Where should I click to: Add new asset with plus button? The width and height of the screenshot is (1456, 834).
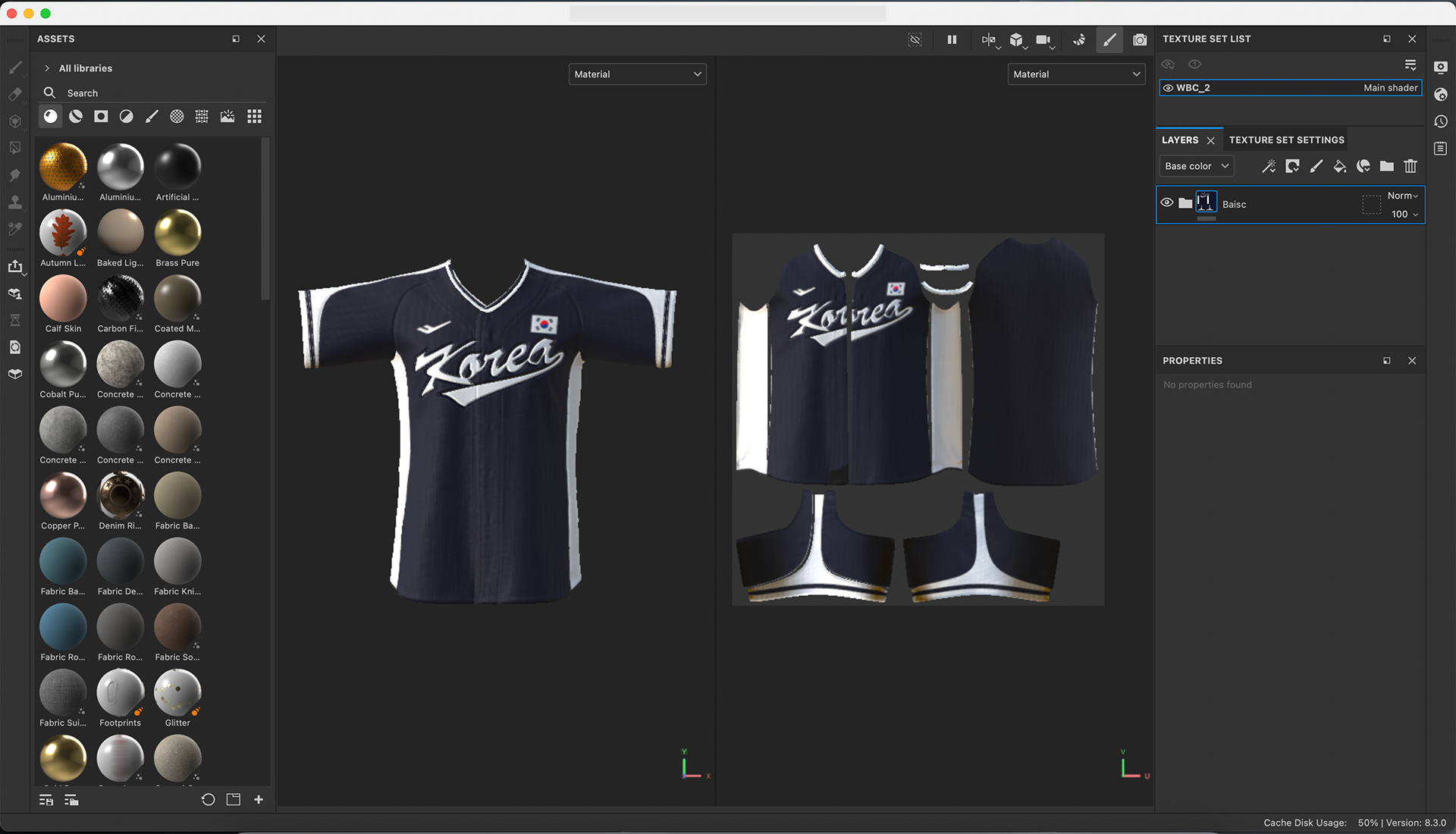coord(259,799)
